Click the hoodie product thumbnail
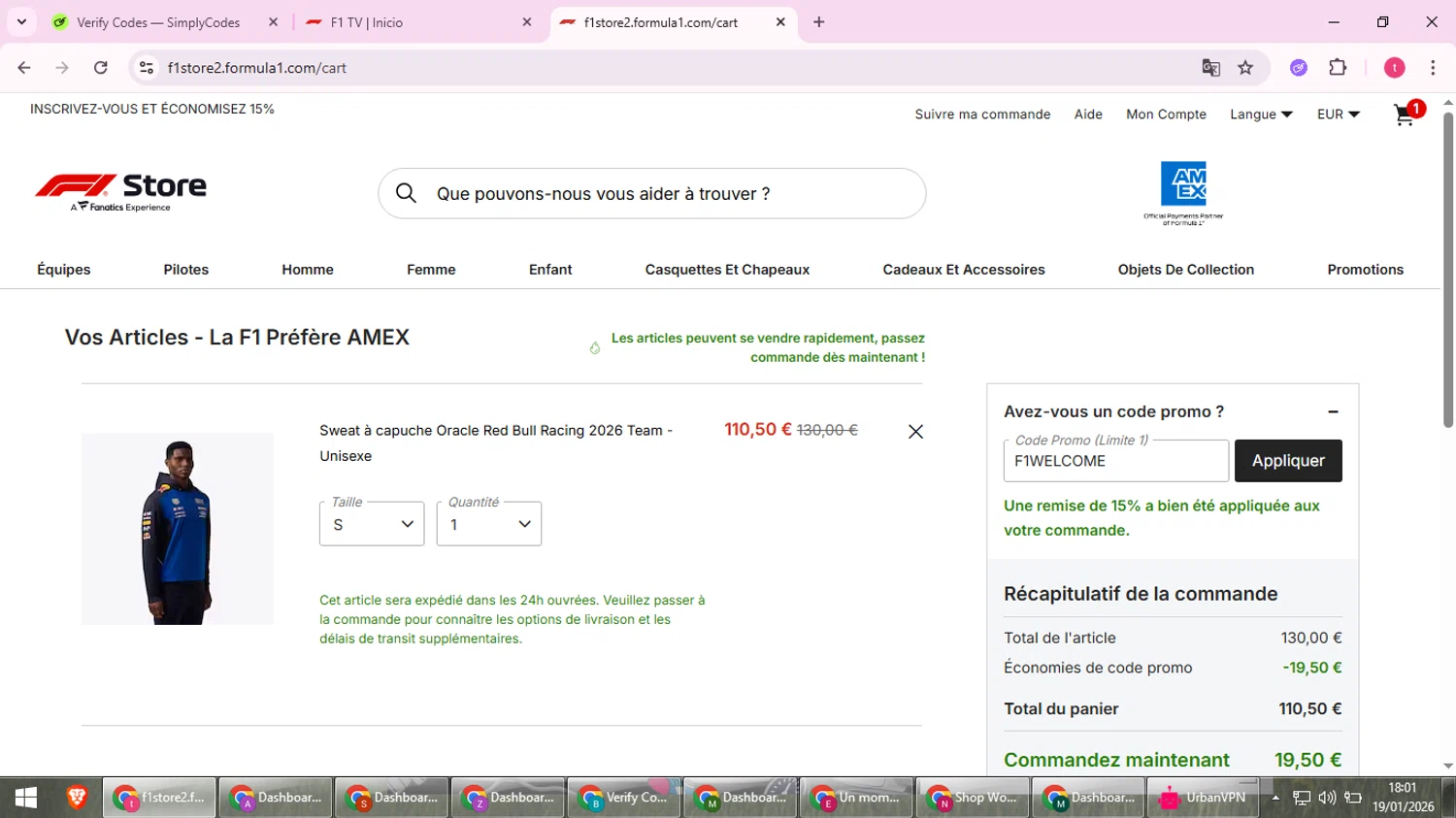 (178, 529)
